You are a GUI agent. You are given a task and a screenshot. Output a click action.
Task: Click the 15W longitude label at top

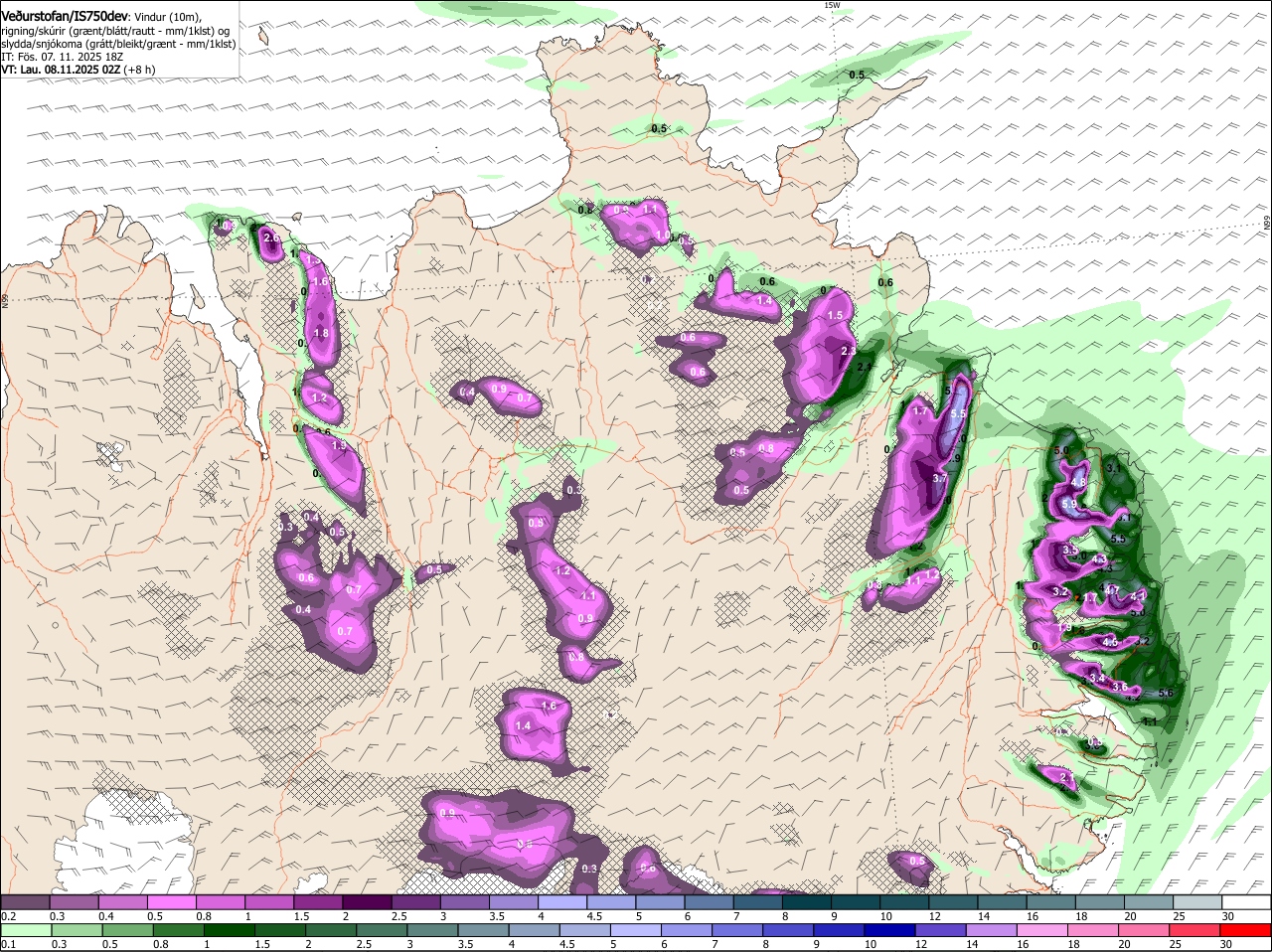832,5
